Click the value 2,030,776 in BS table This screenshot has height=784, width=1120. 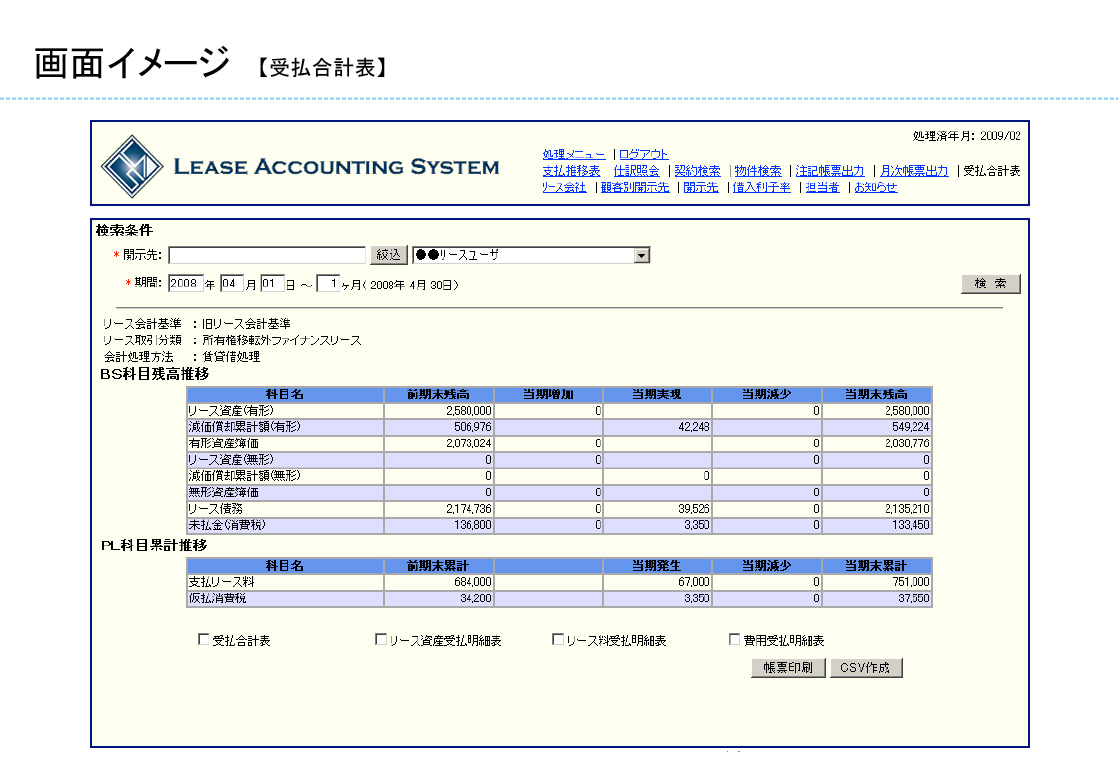tap(907, 443)
